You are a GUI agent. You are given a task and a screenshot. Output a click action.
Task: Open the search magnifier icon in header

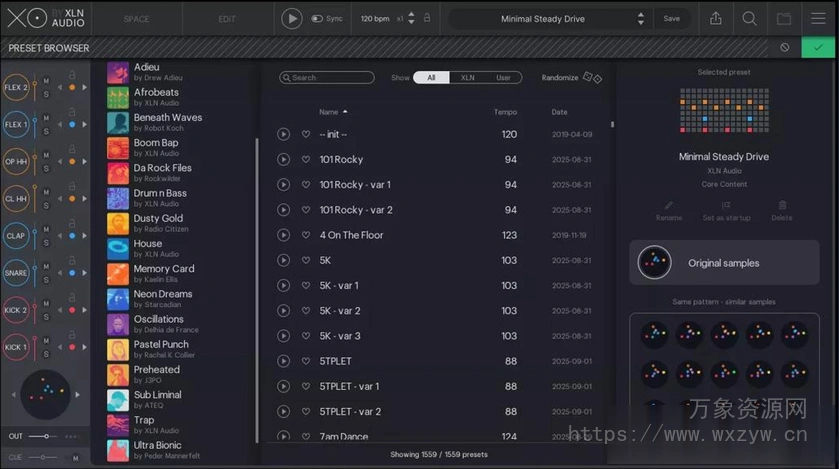click(750, 19)
